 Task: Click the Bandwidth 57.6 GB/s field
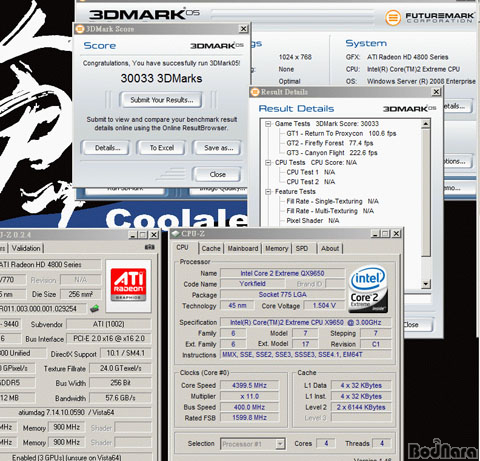click(x=120, y=398)
